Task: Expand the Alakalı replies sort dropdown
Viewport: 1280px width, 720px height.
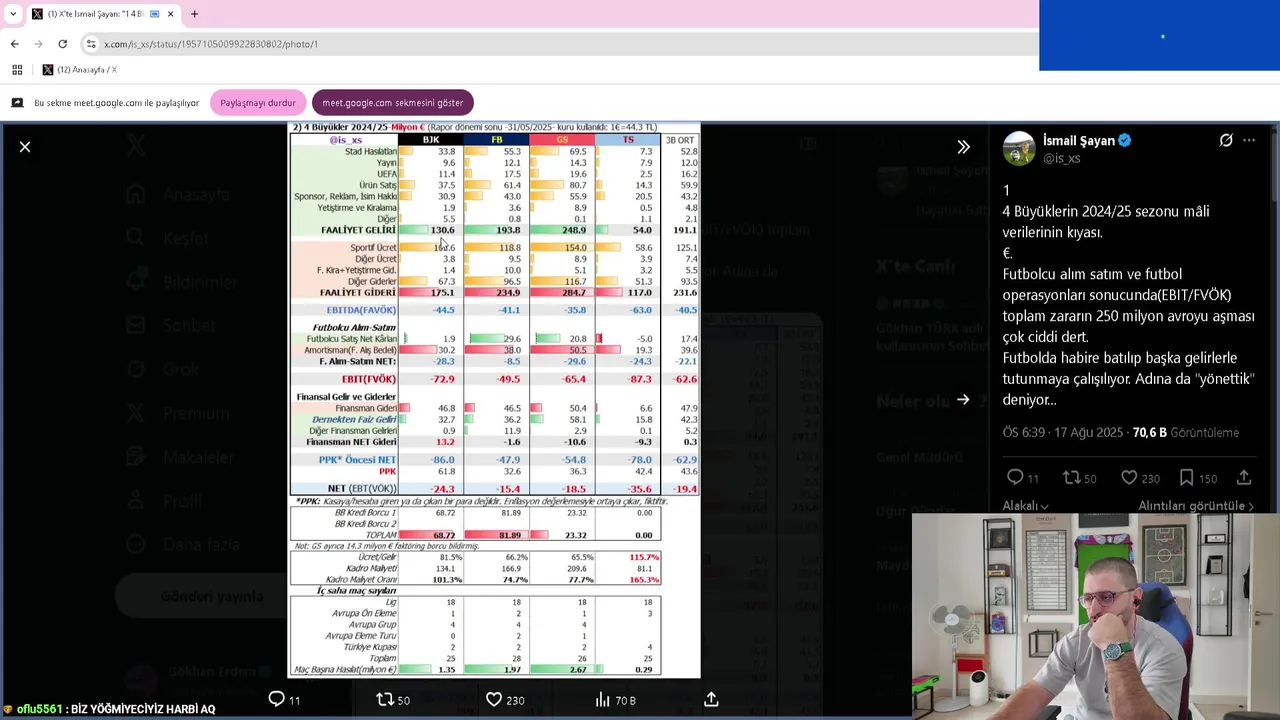Action: tap(1025, 506)
